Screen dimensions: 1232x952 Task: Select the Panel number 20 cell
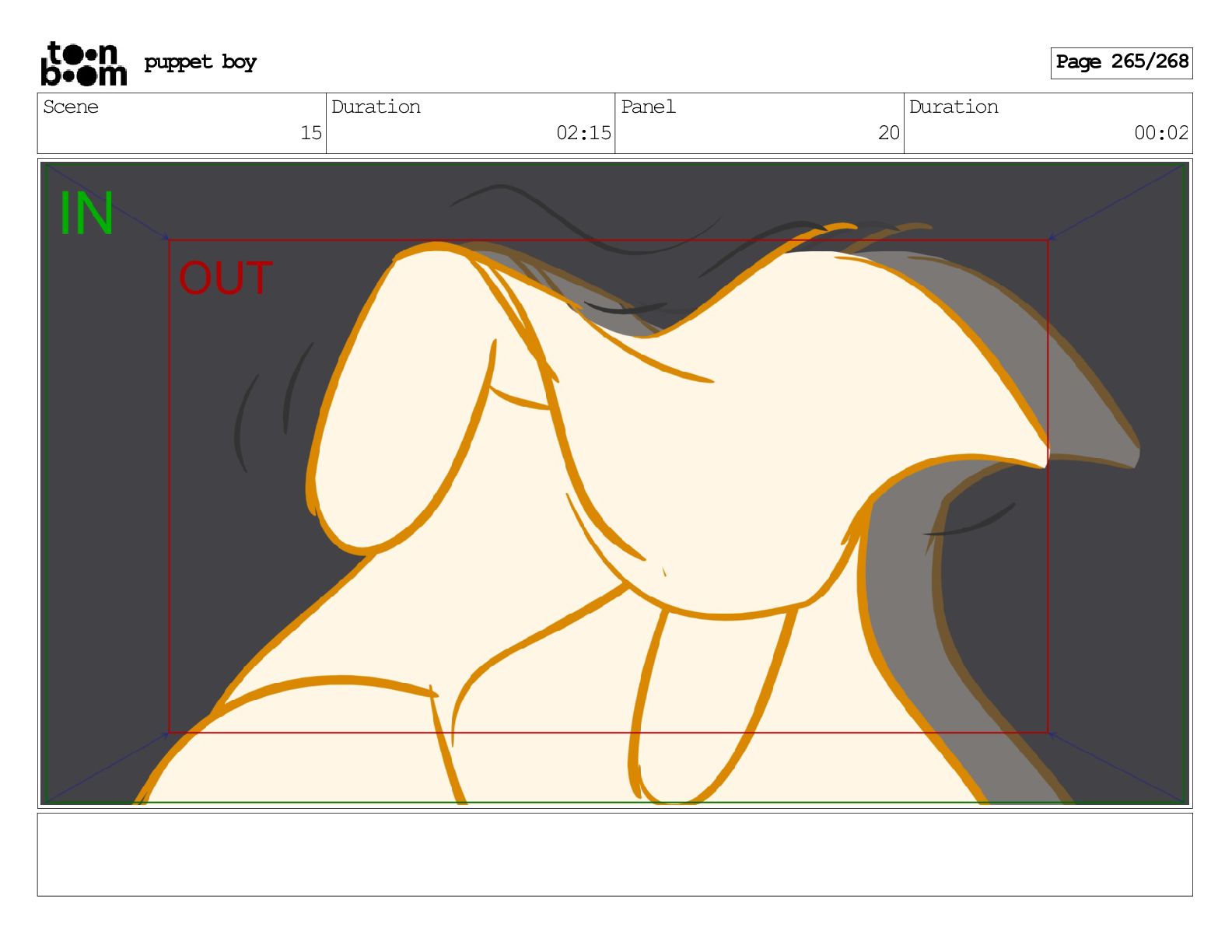[x=759, y=123]
